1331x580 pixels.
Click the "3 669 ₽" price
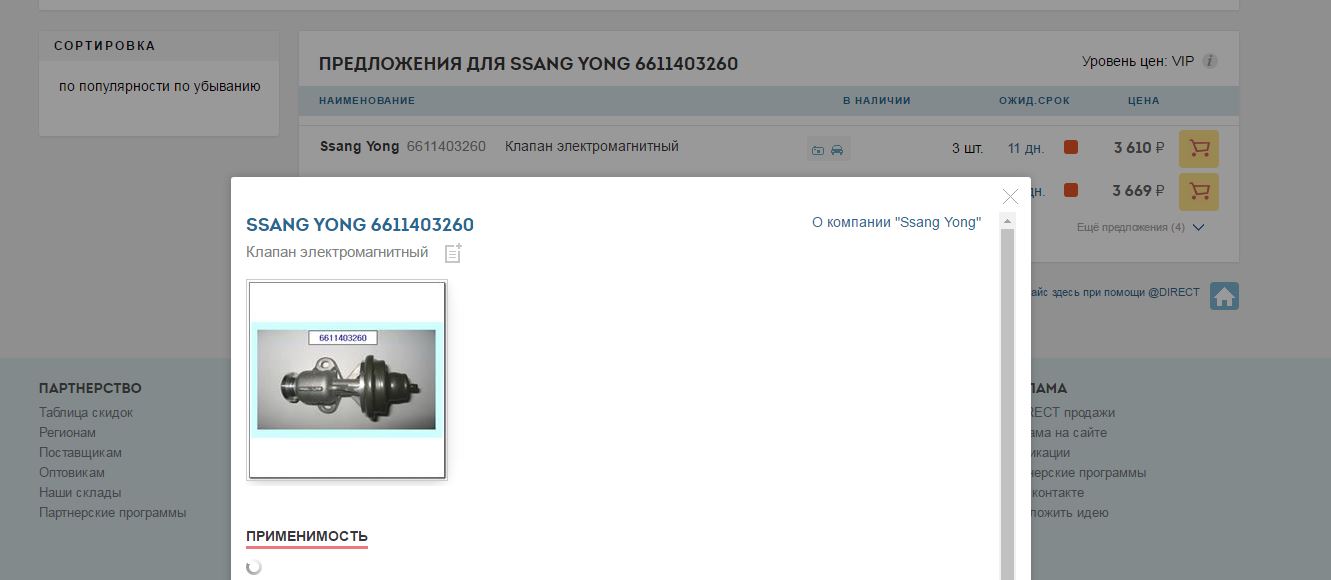tap(1139, 190)
